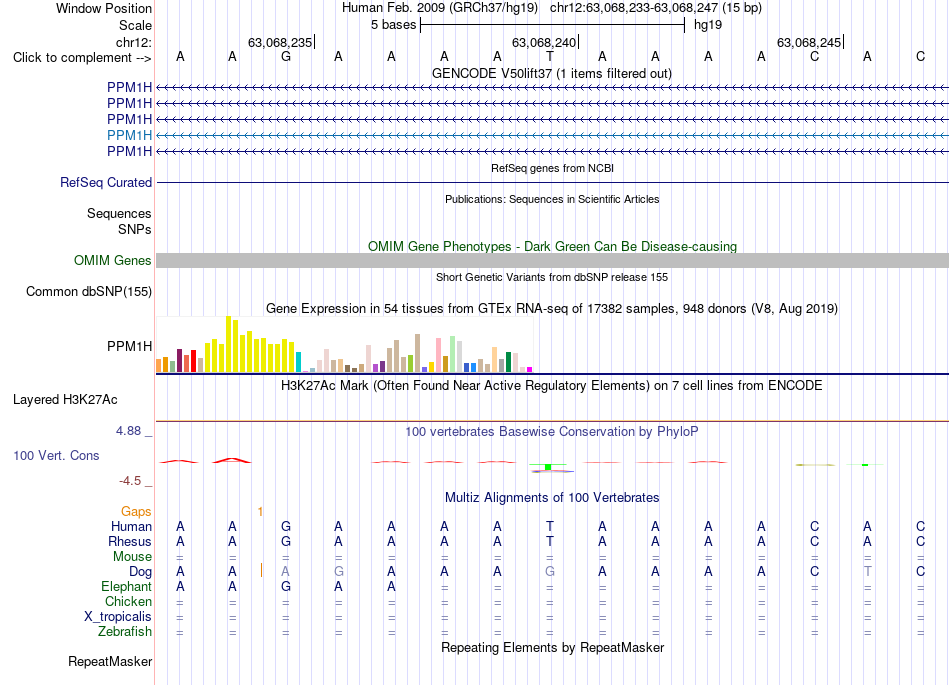
Task: Click the T in Rhesus alignment row
Action: pos(550,541)
